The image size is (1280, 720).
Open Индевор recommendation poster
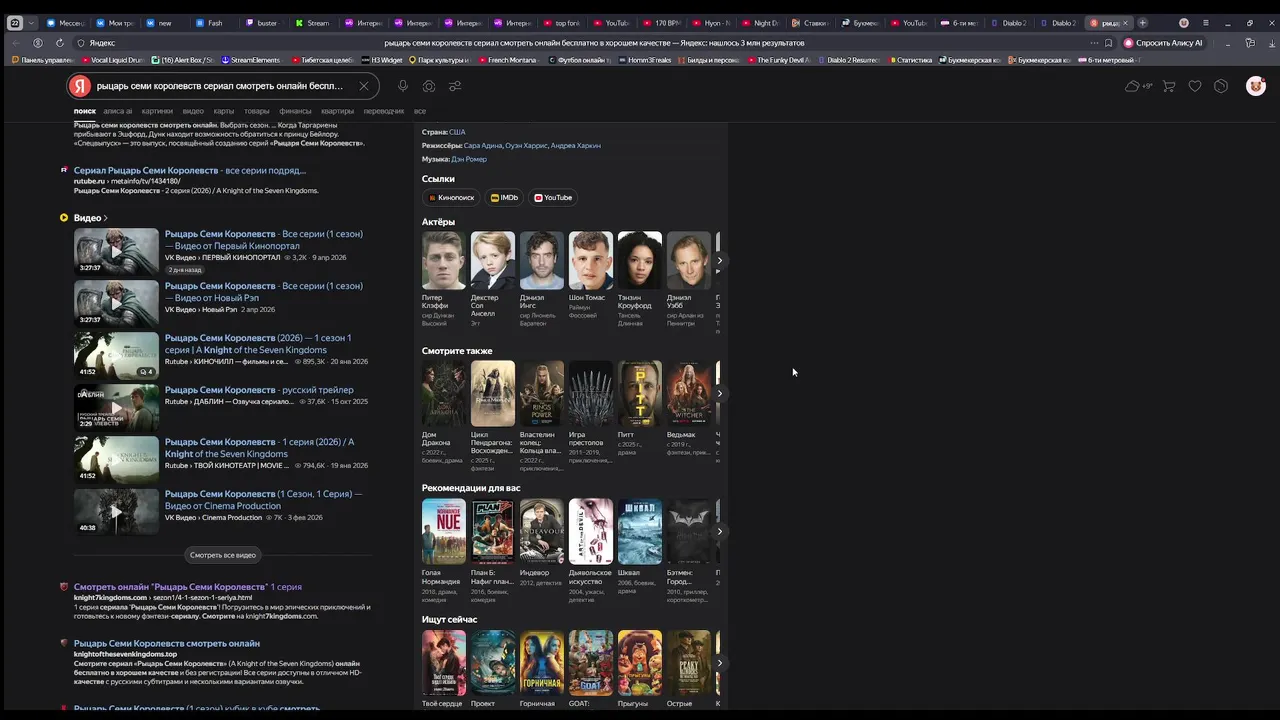[x=542, y=532]
